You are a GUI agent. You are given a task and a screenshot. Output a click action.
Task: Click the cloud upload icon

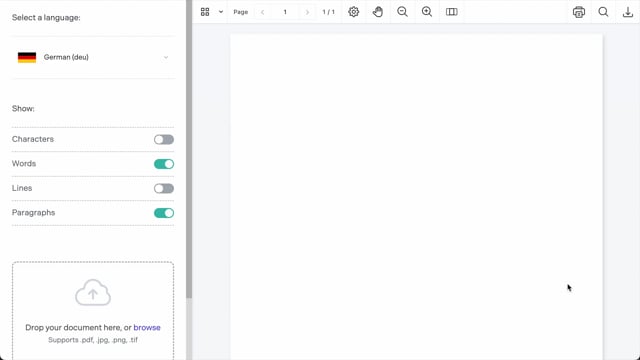[93, 292]
